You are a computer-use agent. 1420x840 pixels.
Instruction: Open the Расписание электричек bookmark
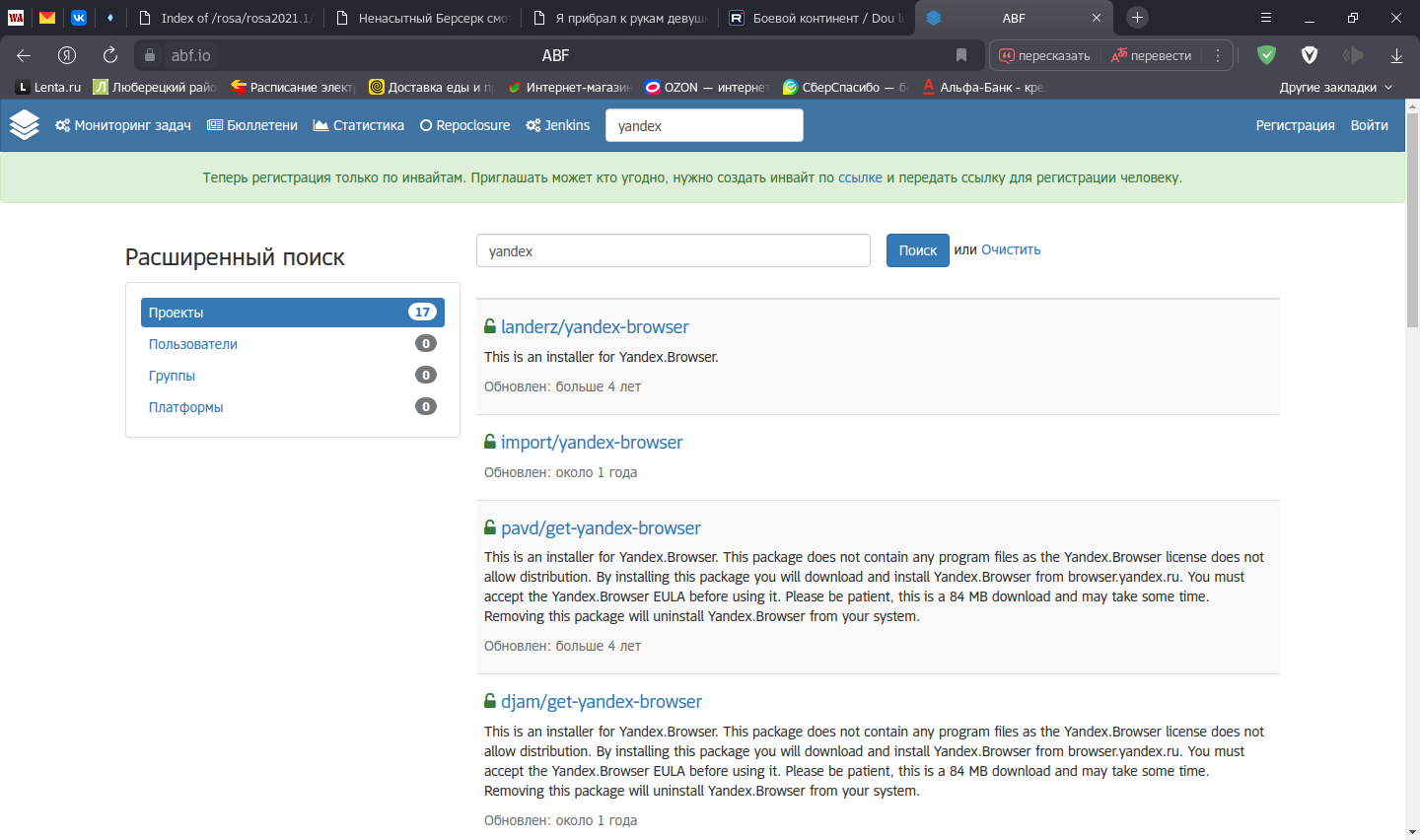click(292, 87)
